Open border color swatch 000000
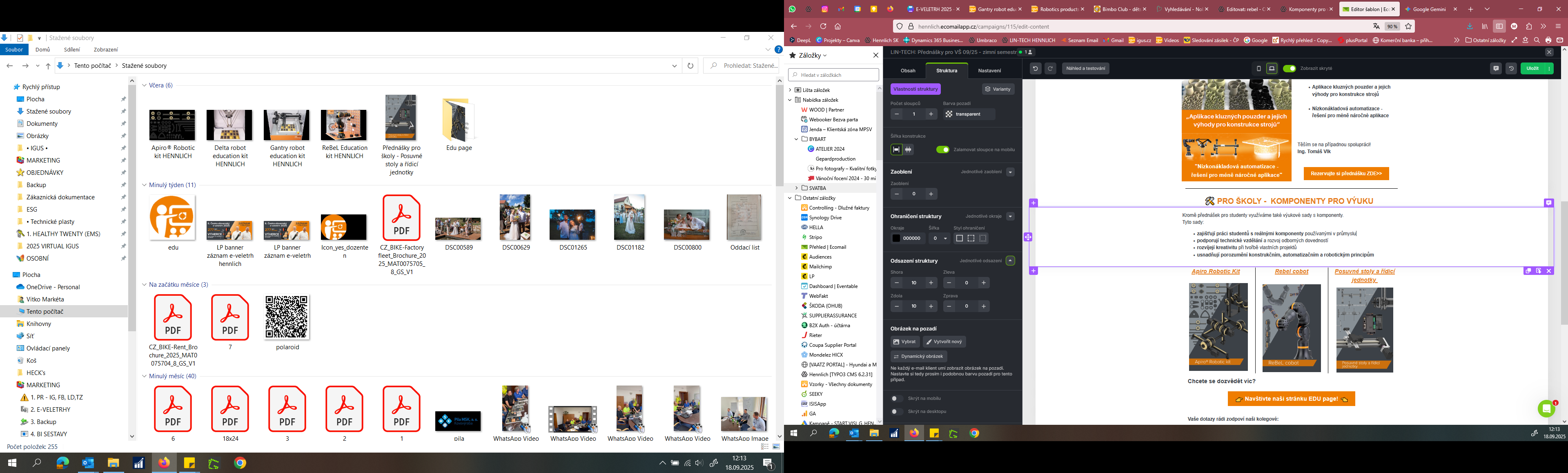The height and width of the screenshot is (473, 1568). pyautogui.click(x=896, y=239)
